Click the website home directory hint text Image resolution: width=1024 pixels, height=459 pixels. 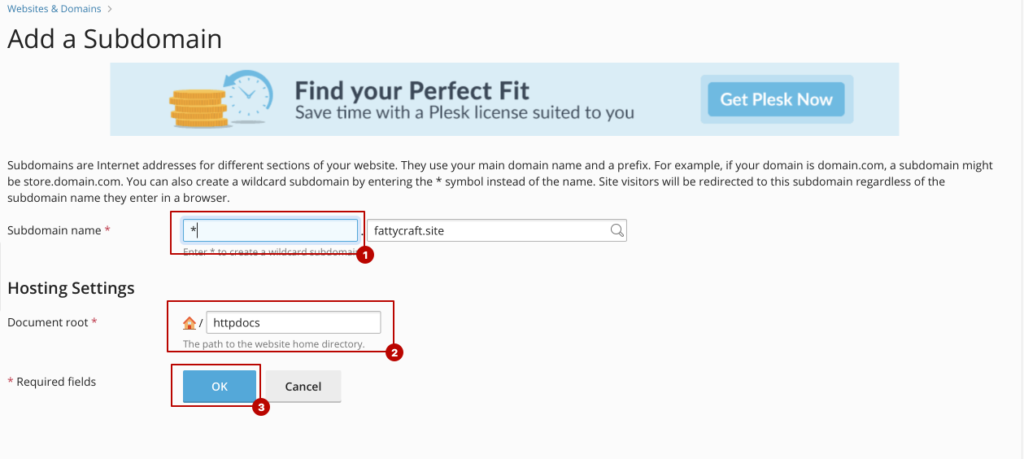click(274, 343)
